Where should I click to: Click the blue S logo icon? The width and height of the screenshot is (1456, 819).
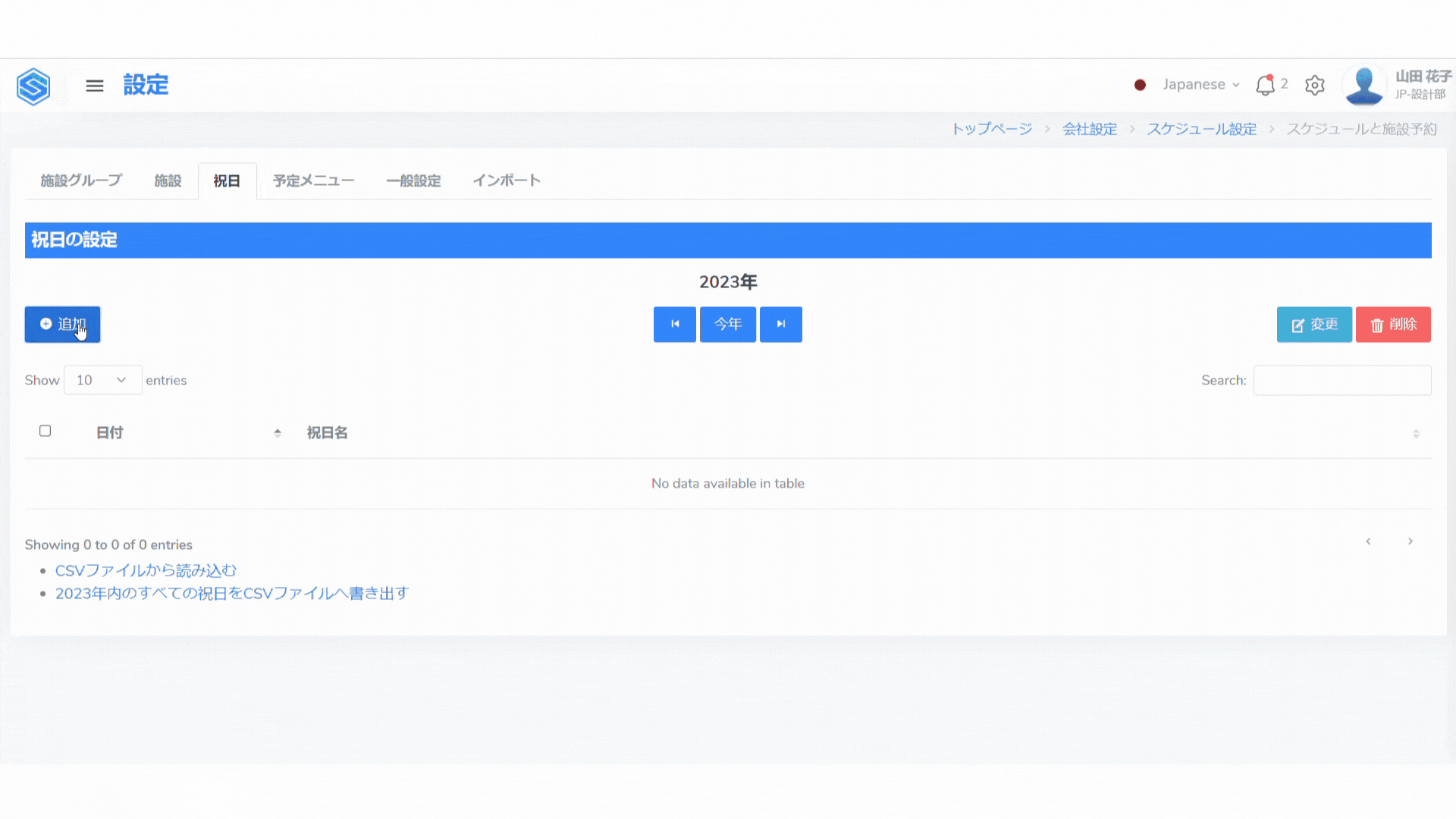click(33, 86)
